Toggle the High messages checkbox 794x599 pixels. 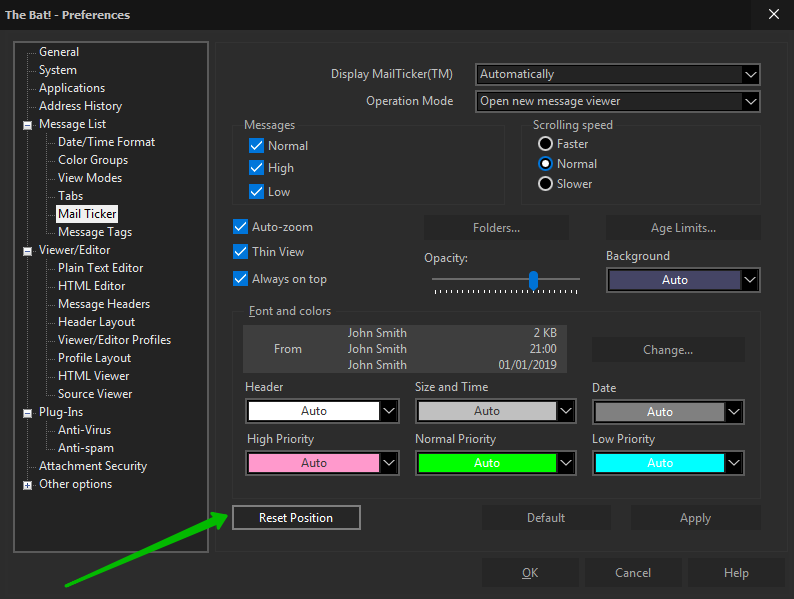click(x=256, y=168)
